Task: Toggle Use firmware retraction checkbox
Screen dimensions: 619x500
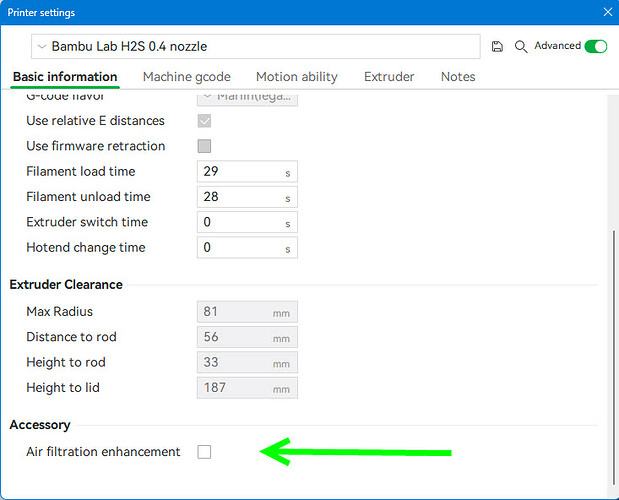Action: (x=204, y=146)
